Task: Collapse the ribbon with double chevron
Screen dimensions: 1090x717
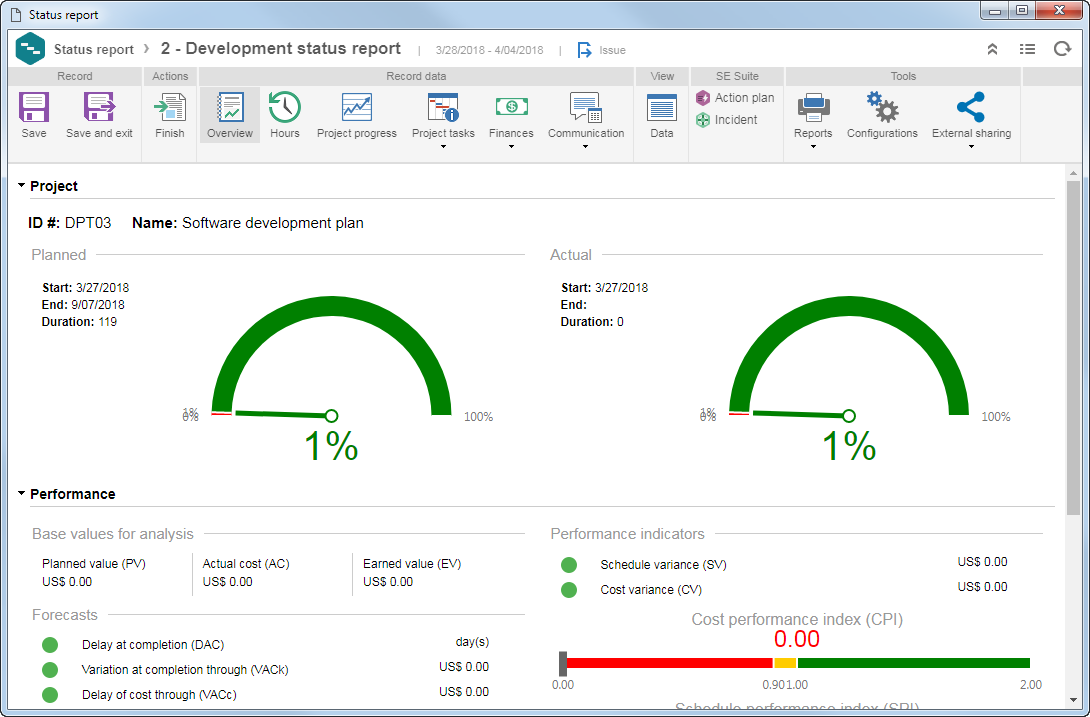Action: [x=992, y=49]
